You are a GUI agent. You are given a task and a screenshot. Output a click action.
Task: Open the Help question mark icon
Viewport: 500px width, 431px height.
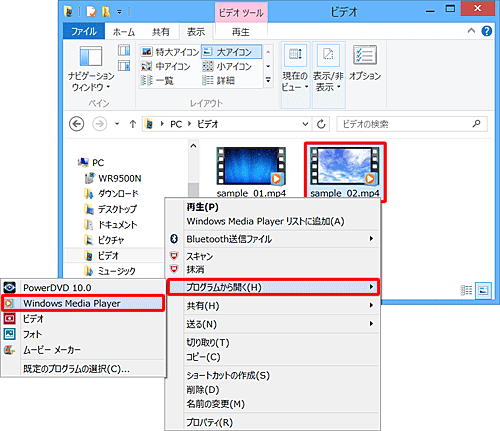[x=487, y=31]
